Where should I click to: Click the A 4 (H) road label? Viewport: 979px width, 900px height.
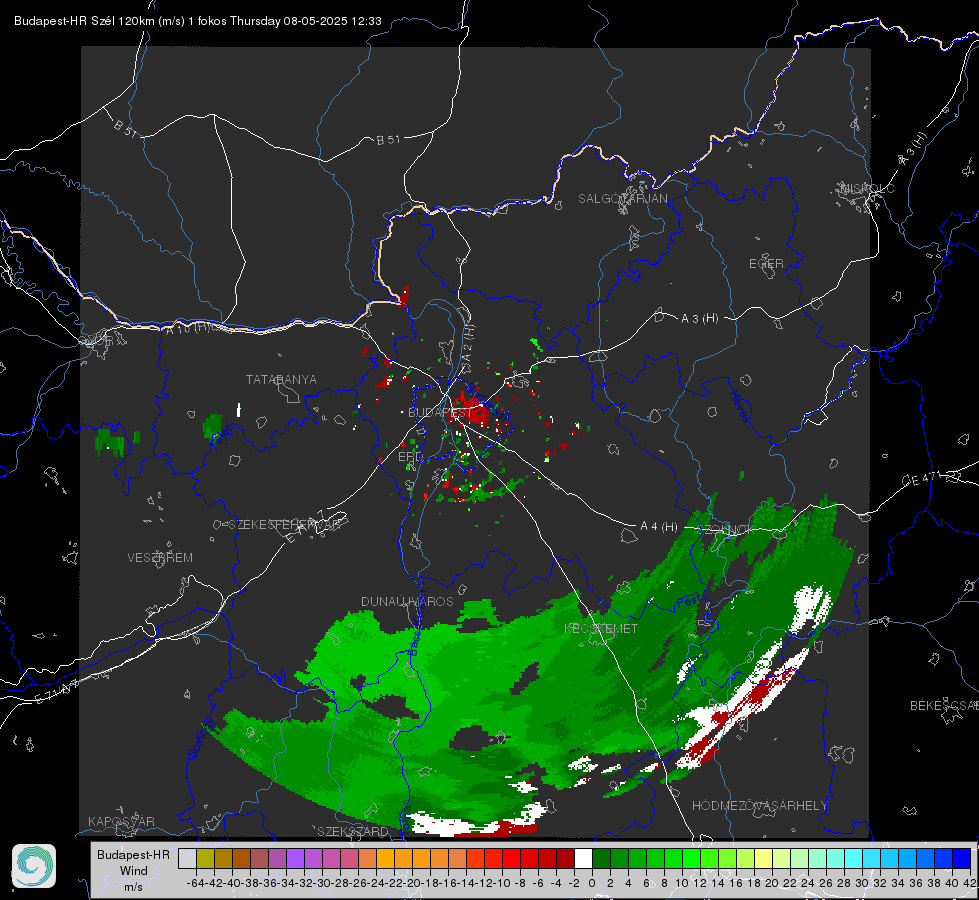[x=659, y=527]
